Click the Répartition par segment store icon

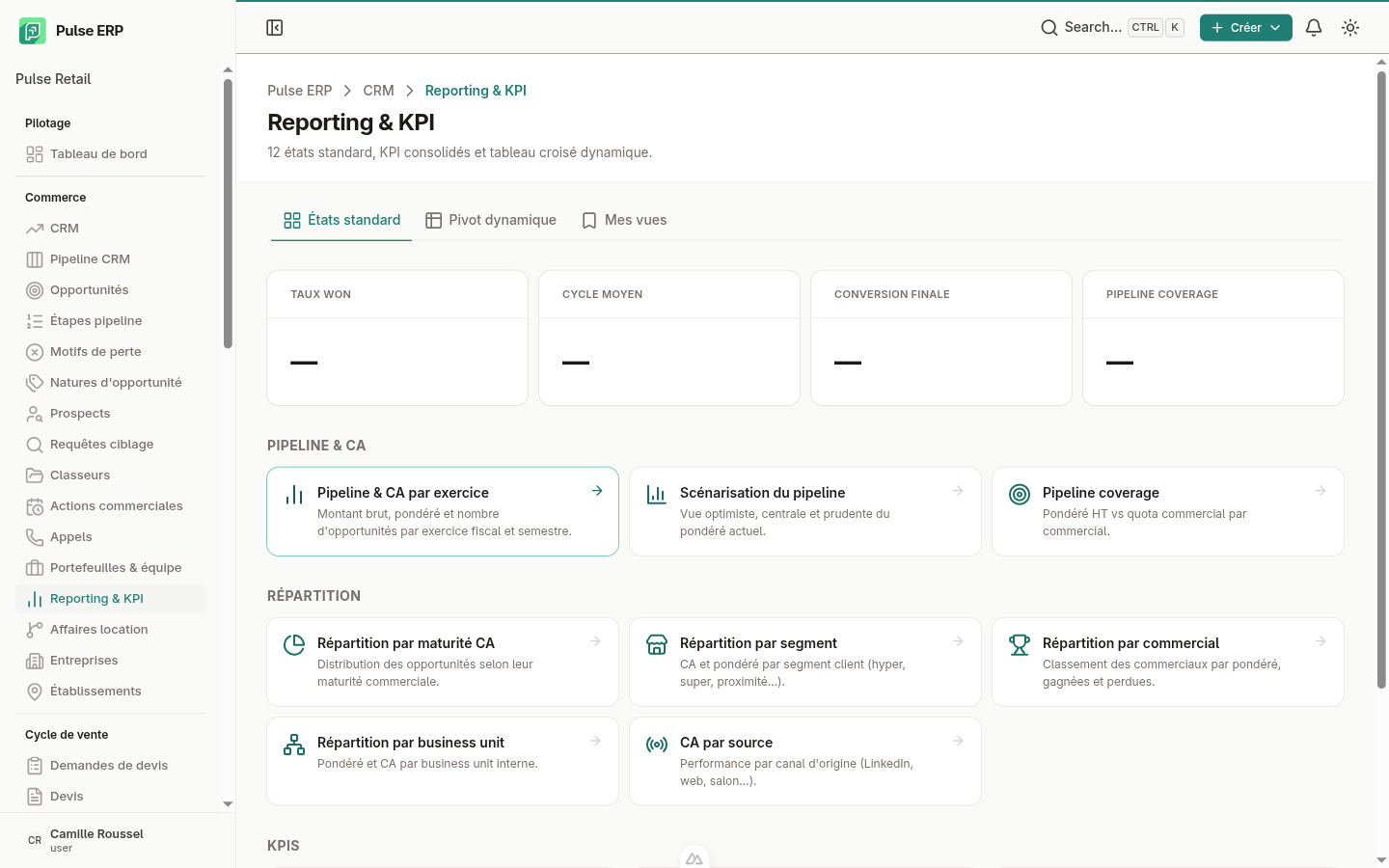[x=657, y=645]
